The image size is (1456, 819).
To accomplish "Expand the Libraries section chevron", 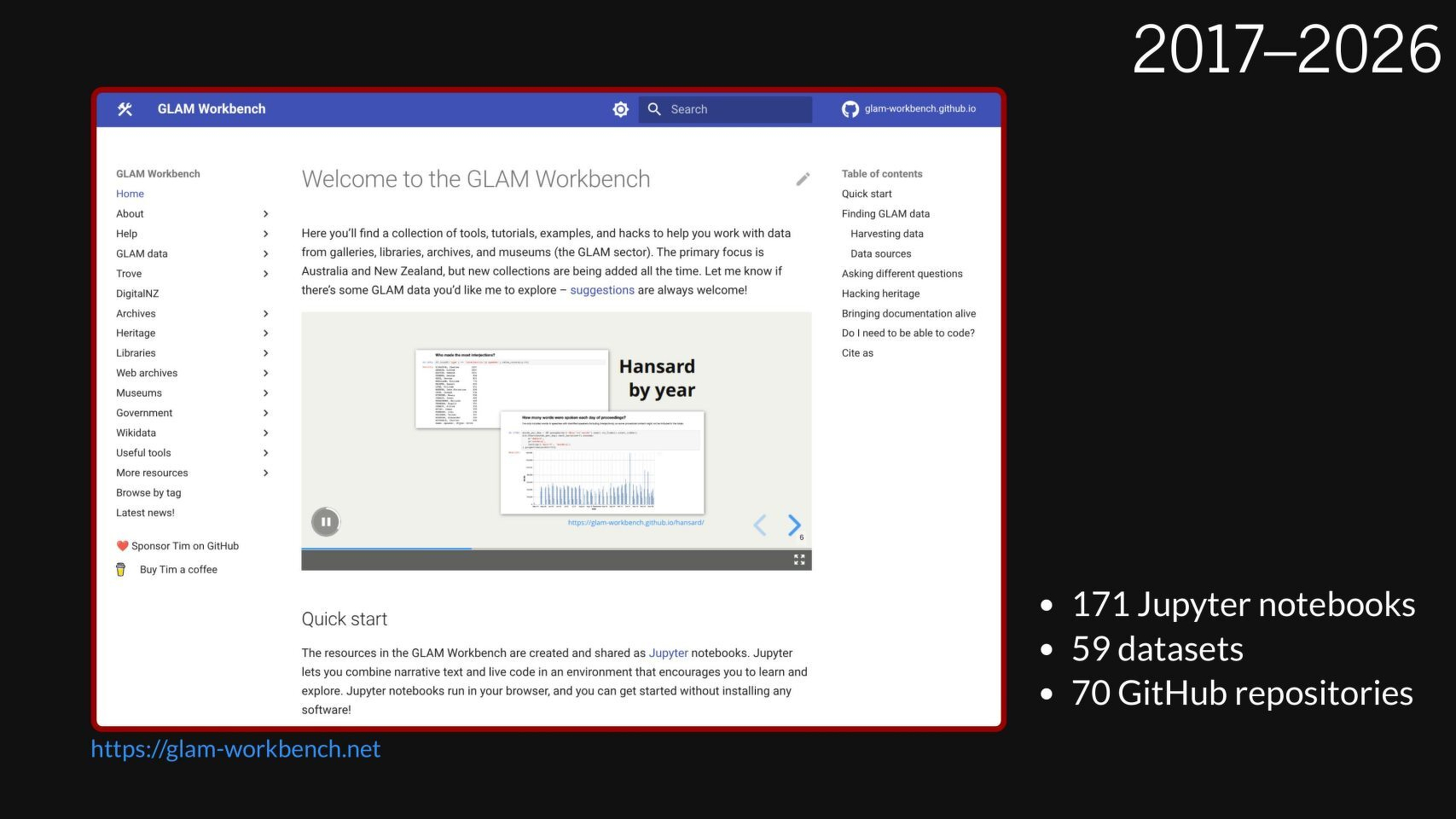I will pyautogui.click(x=266, y=353).
